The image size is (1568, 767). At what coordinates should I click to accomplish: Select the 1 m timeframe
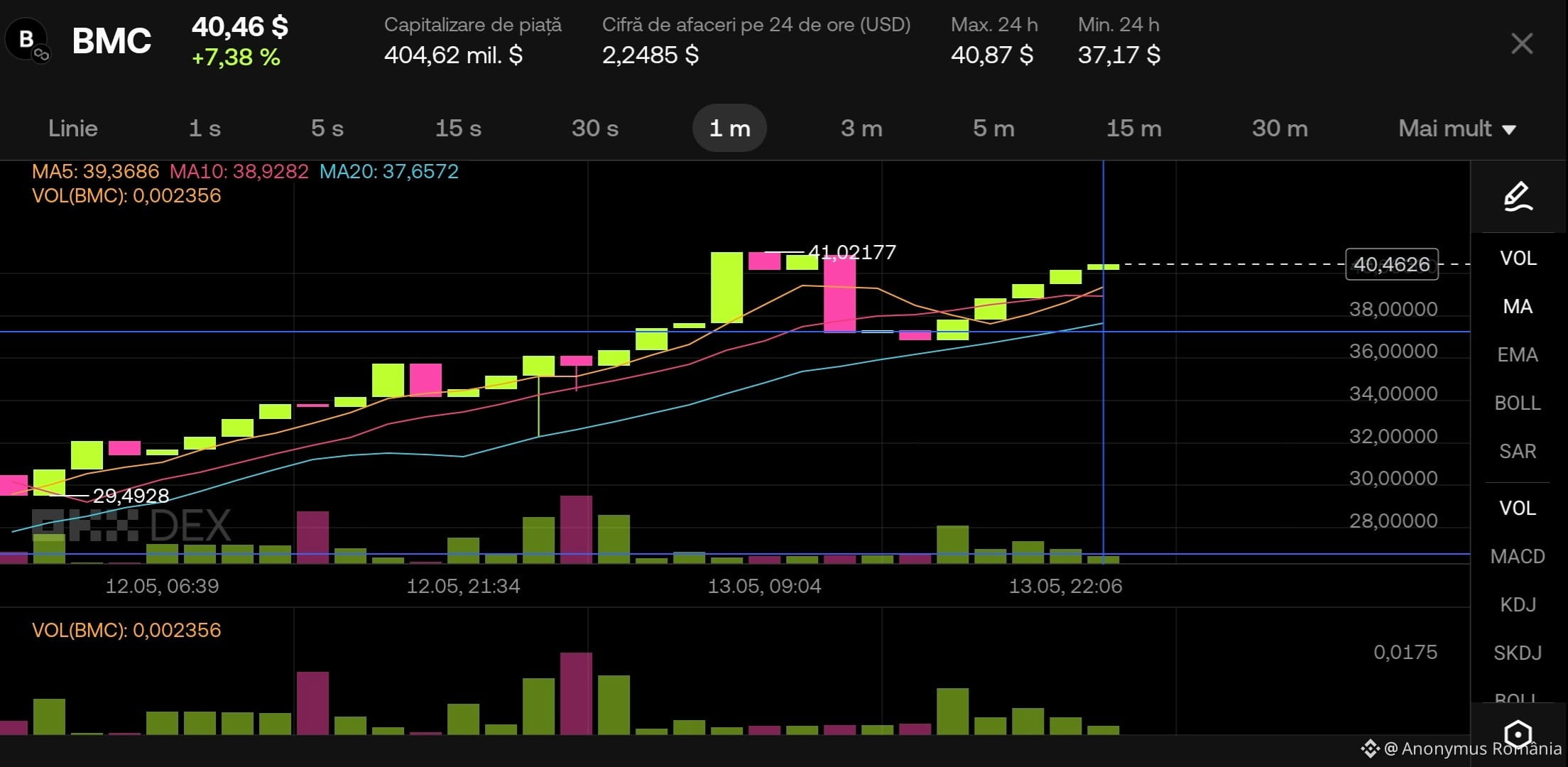(729, 129)
